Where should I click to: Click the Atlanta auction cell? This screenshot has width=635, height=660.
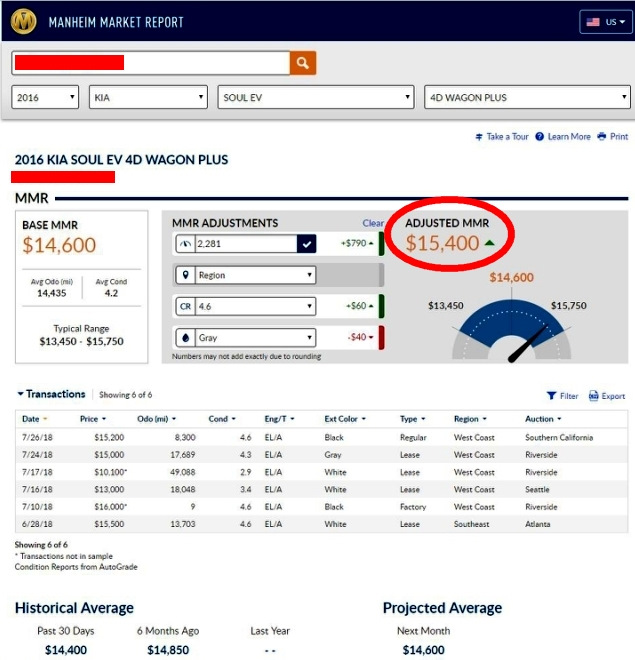tap(537, 524)
